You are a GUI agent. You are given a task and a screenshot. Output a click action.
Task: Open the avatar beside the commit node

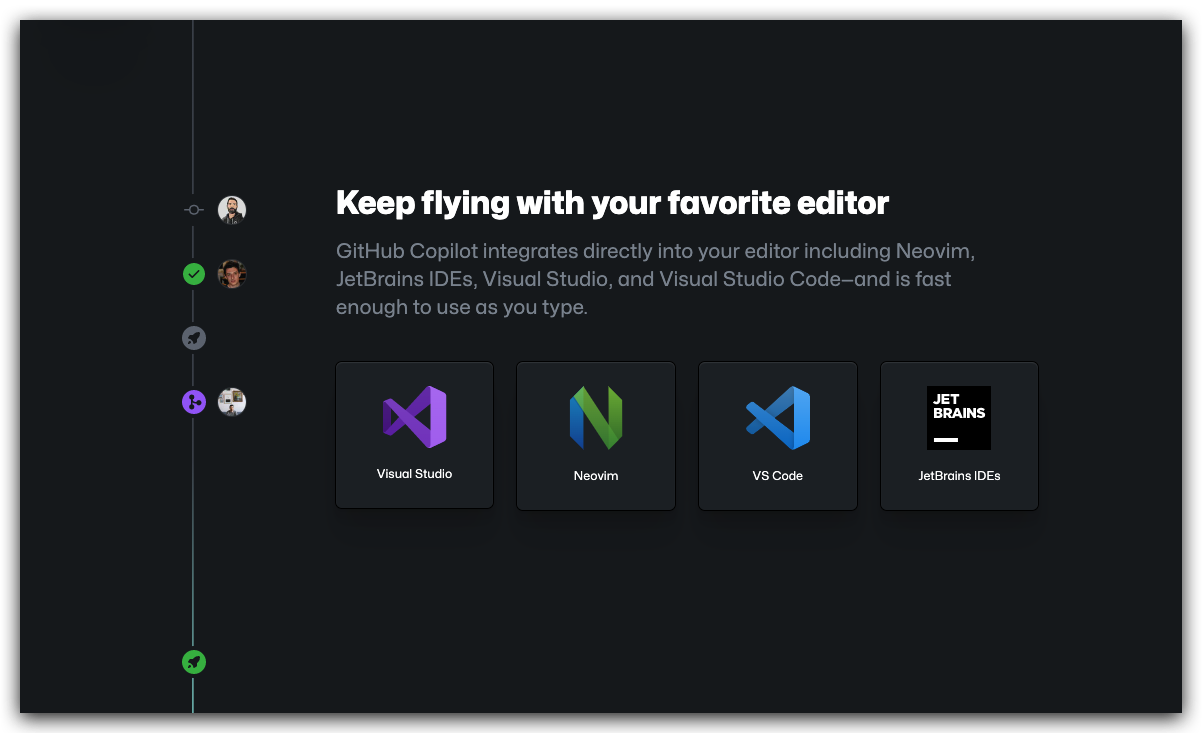pos(232,210)
